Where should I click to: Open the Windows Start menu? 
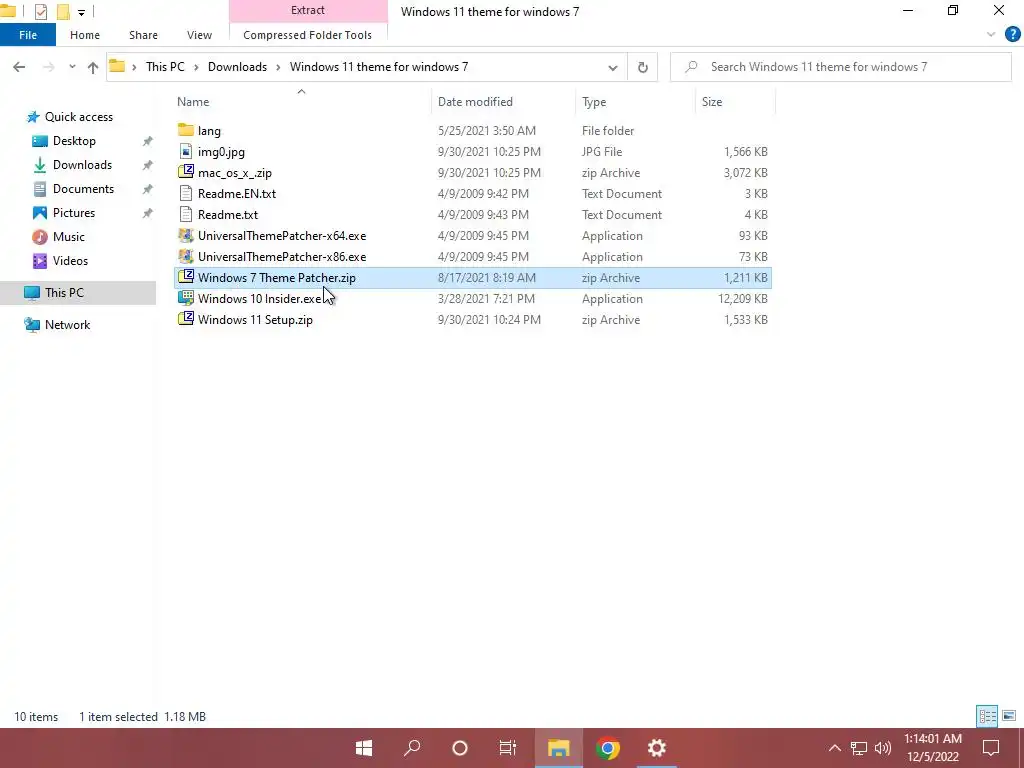point(364,748)
